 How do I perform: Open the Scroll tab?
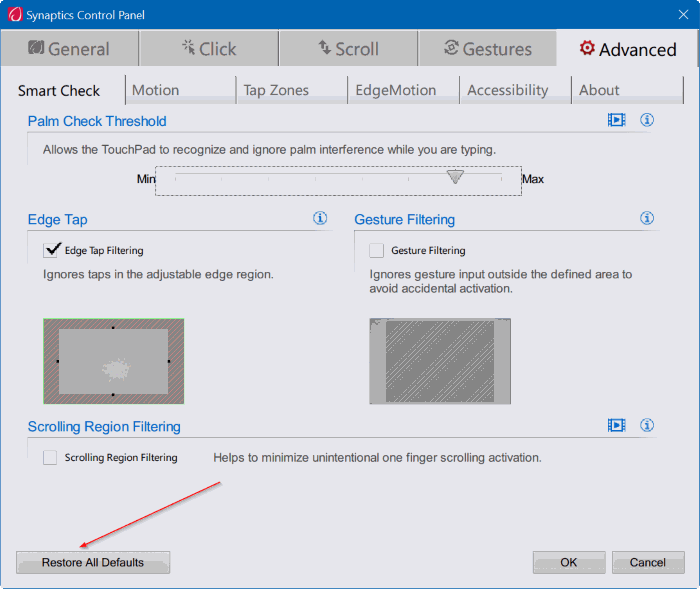click(349, 49)
